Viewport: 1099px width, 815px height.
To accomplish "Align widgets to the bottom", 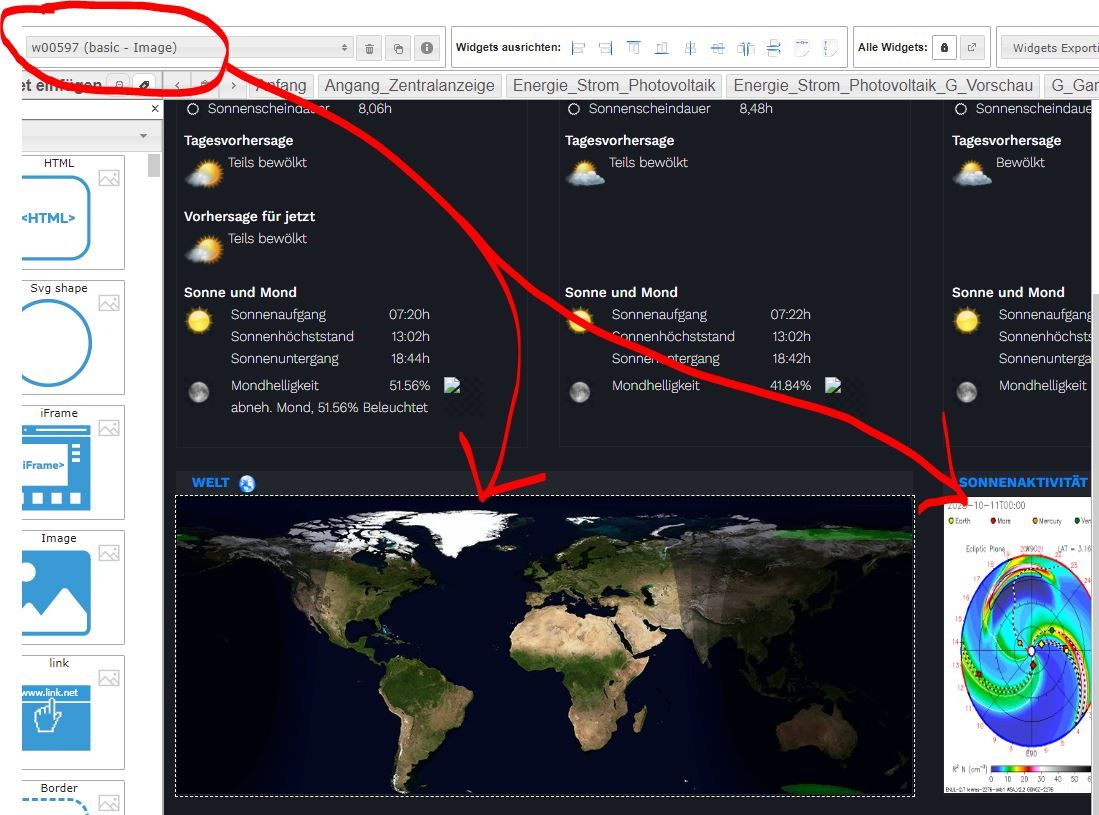I will [662, 48].
